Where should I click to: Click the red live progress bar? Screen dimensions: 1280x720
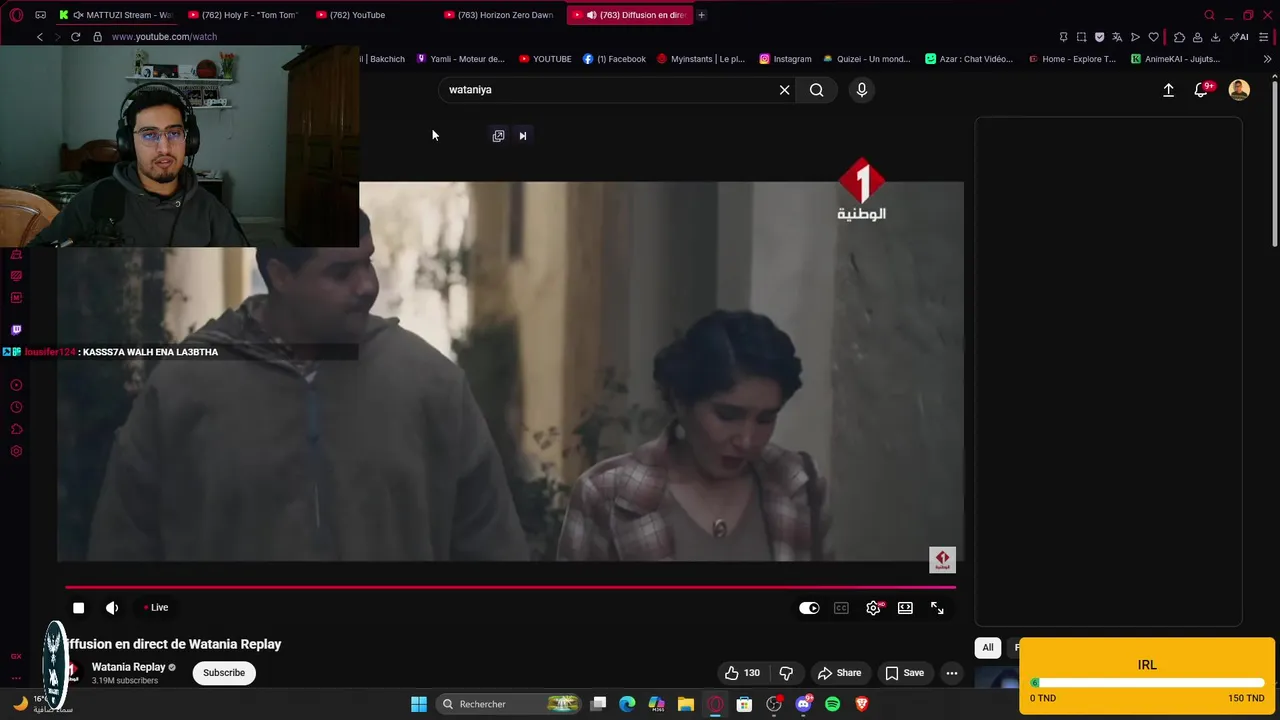(x=510, y=587)
